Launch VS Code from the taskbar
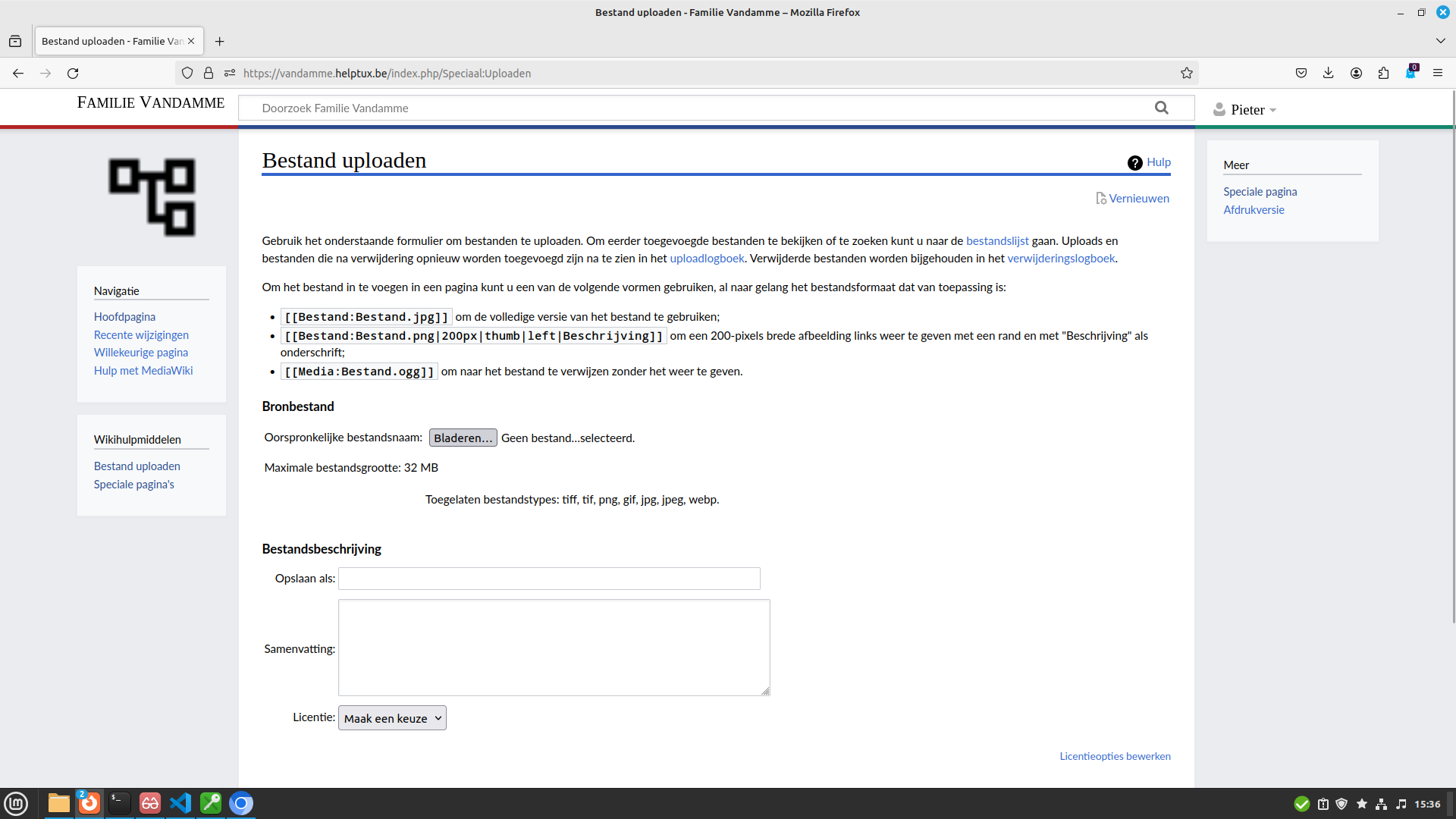 180,803
